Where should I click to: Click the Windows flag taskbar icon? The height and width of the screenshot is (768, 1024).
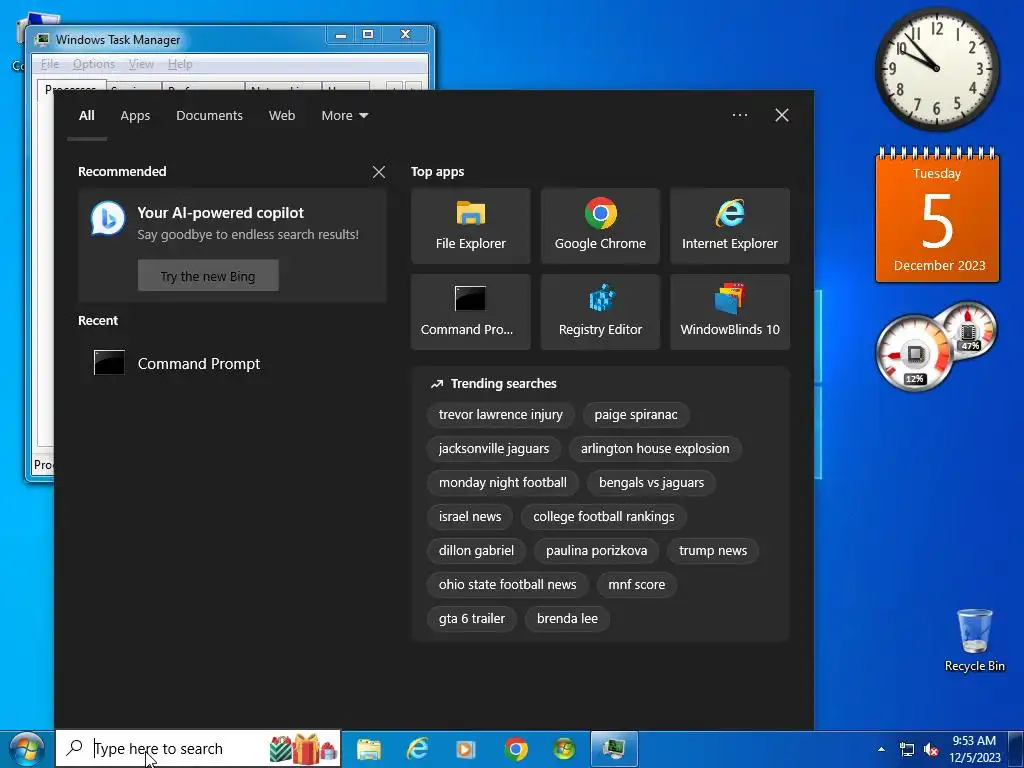pyautogui.click(x=564, y=749)
